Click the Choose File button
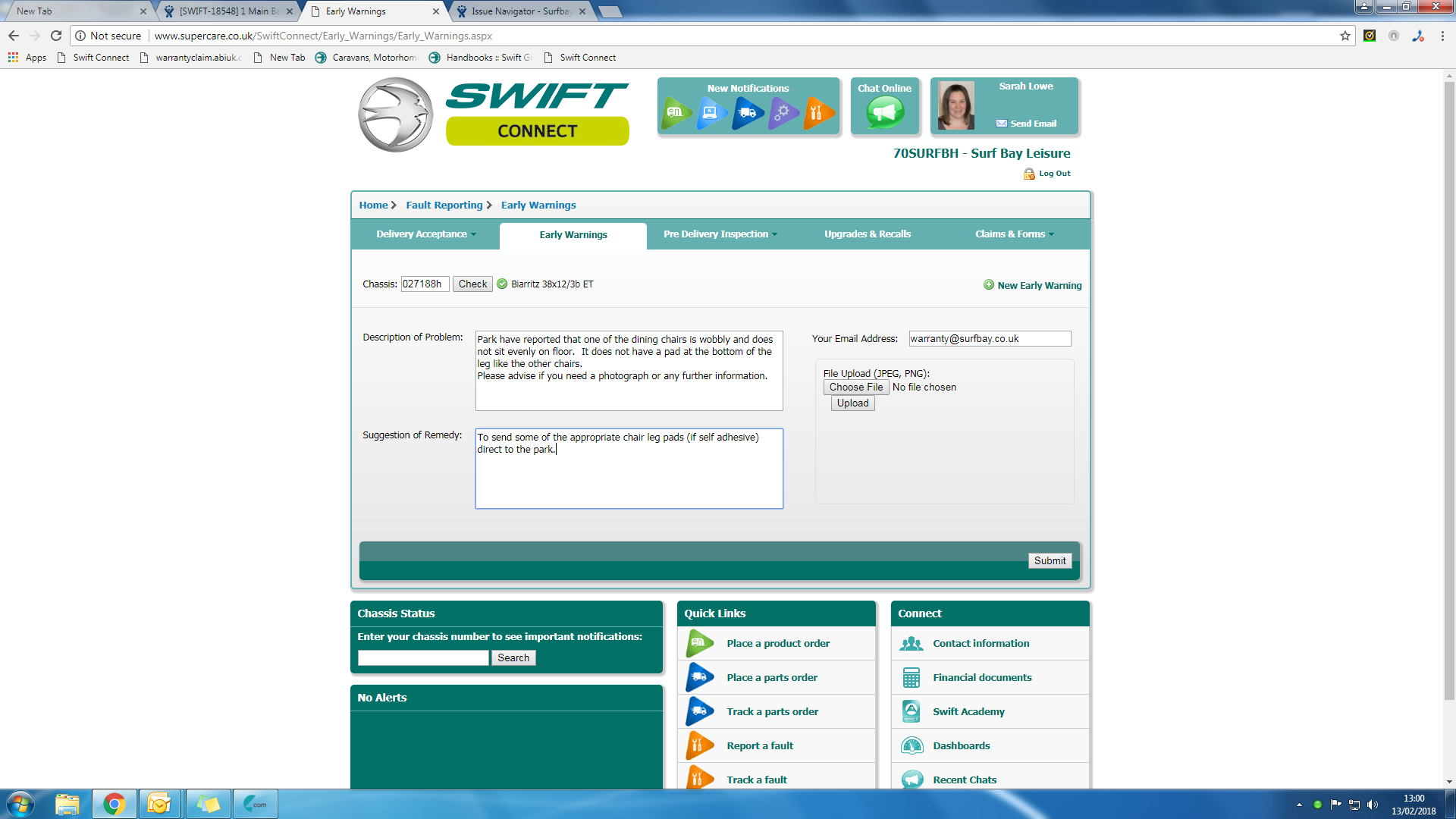1456x819 pixels. pos(855,388)
